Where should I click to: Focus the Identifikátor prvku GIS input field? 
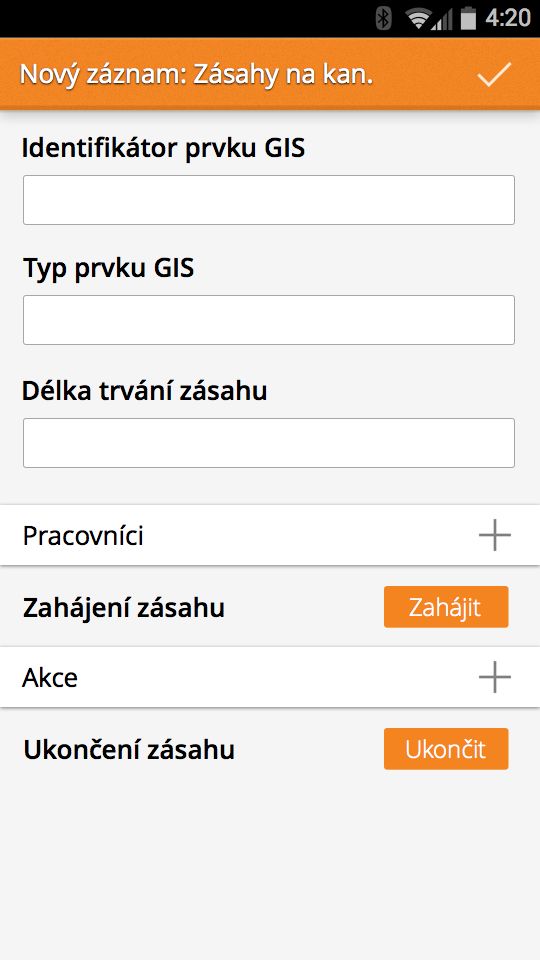pos(269,200)
